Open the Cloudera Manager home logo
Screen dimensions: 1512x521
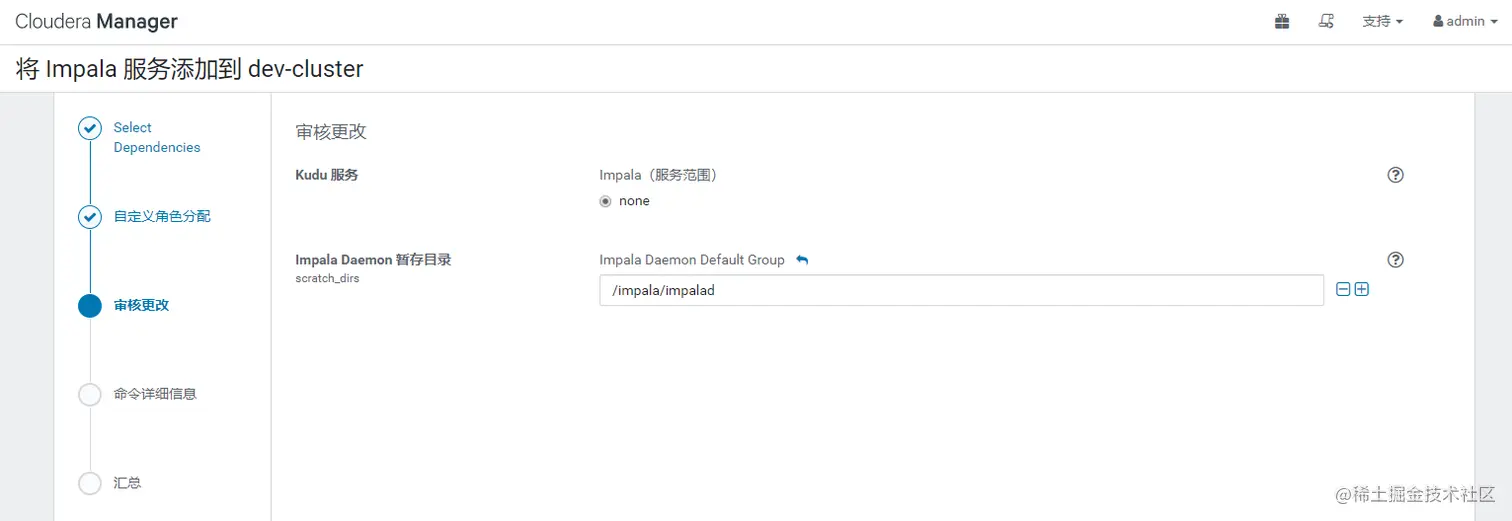(x=97, y=21)
